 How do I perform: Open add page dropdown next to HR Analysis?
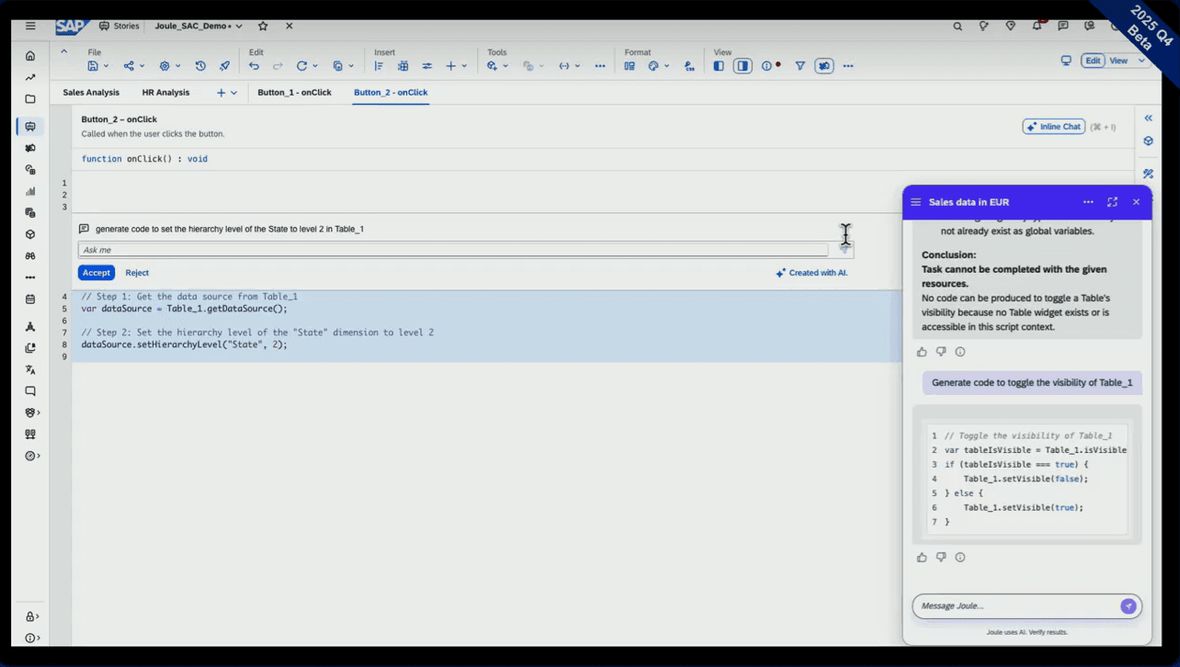coord(234,93)
